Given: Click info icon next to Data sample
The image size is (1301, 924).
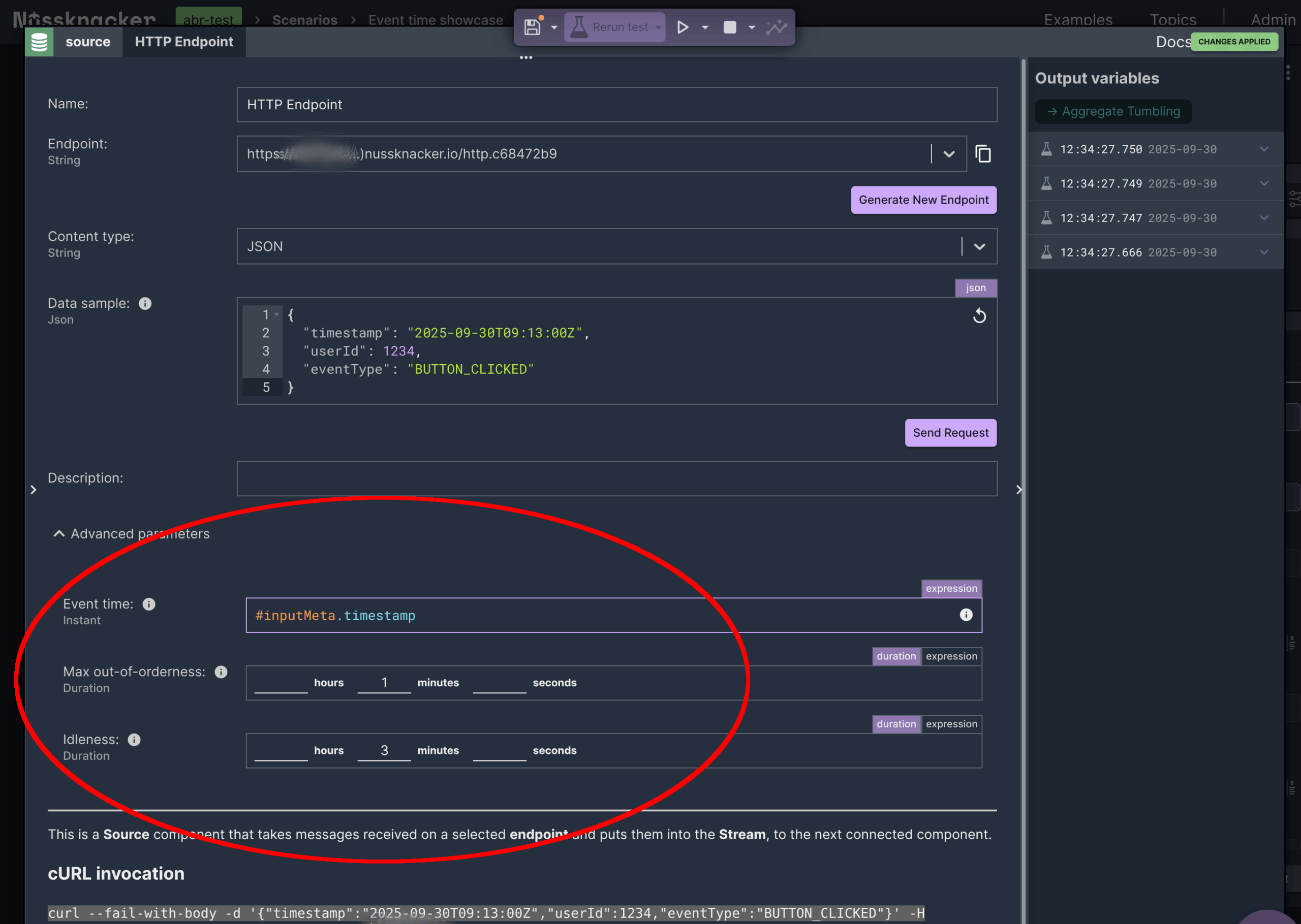Looking at the screenshot, I should [145, 304].
